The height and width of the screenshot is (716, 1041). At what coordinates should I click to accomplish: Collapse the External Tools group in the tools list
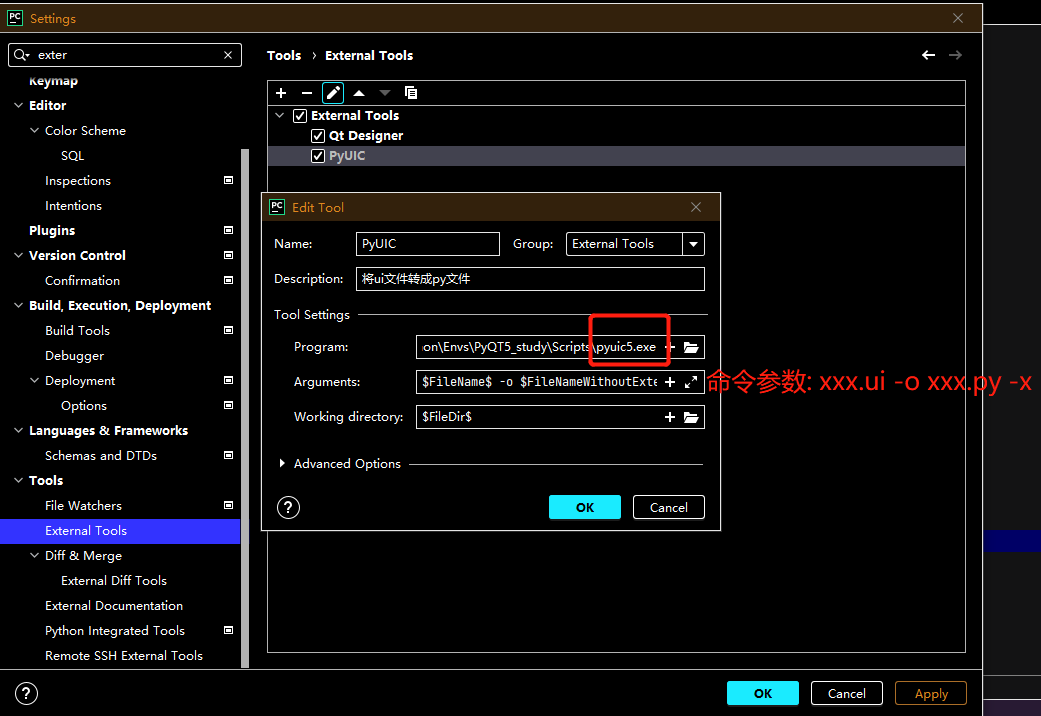coord(280,116)
